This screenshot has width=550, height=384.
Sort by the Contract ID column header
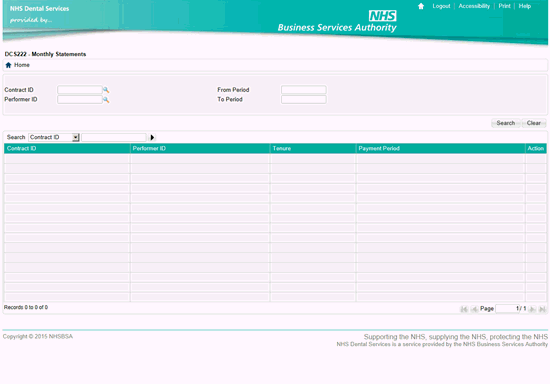coord(67,148)
